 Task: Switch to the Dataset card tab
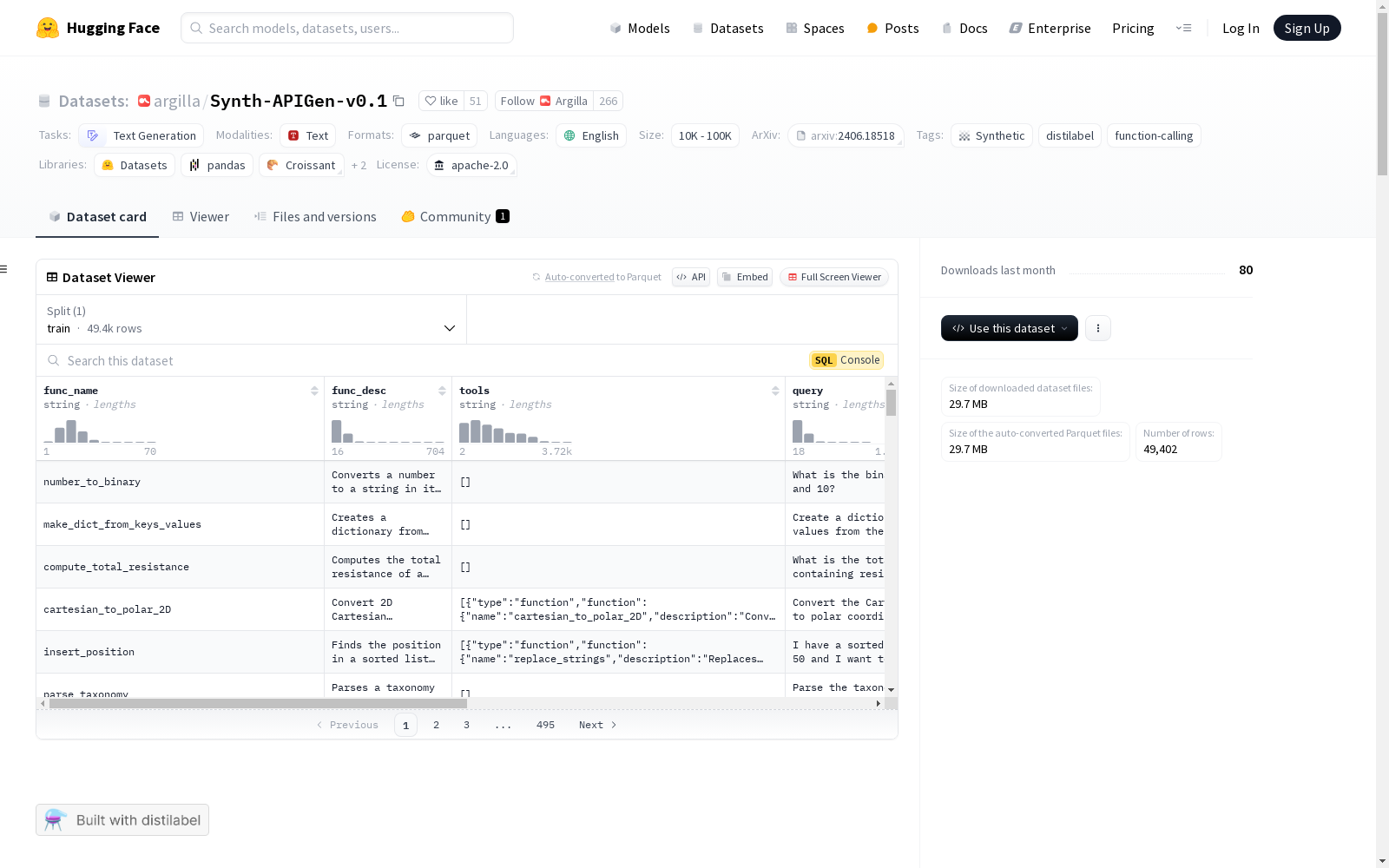97,217
